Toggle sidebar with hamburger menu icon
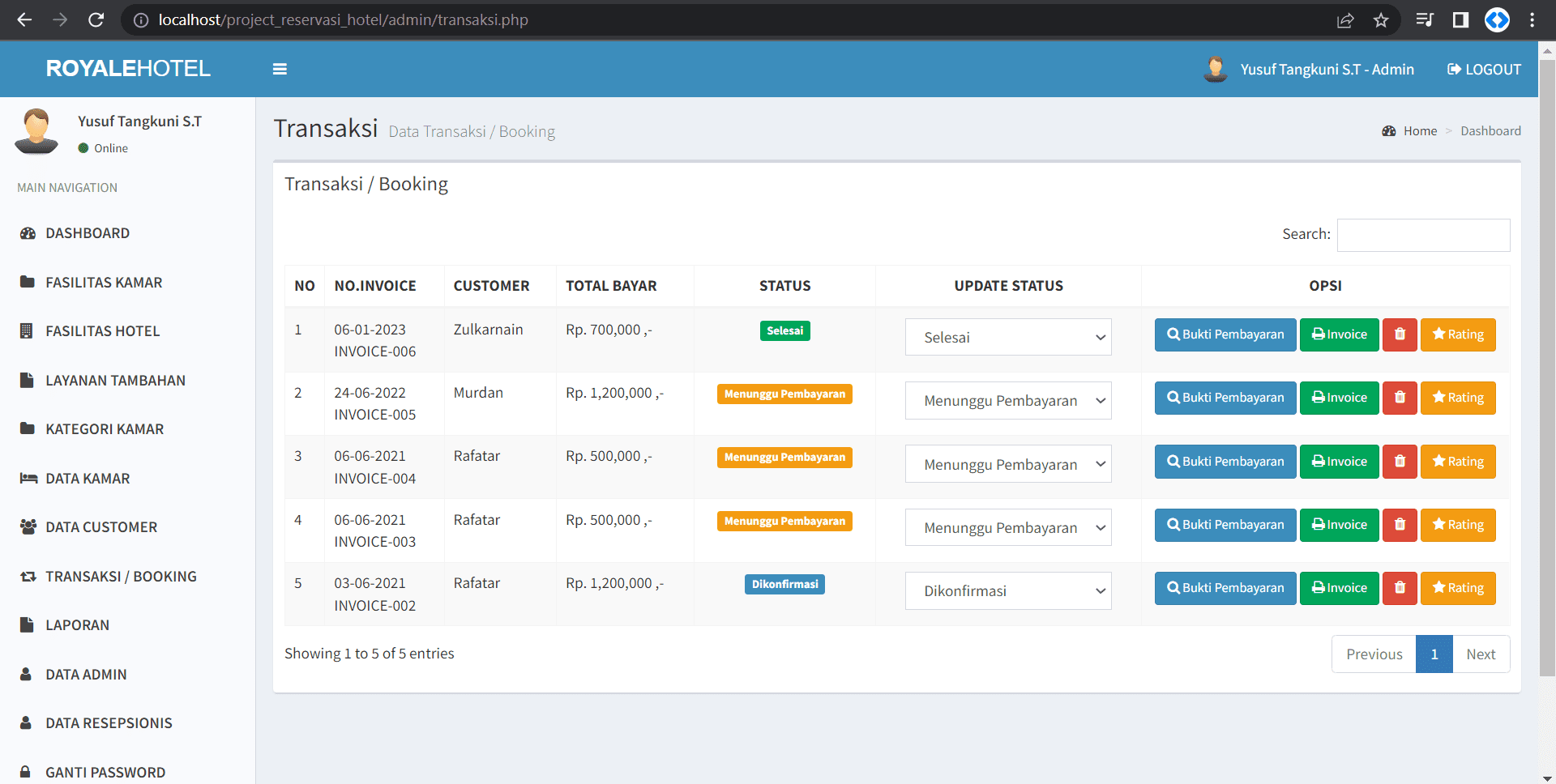 280,69
